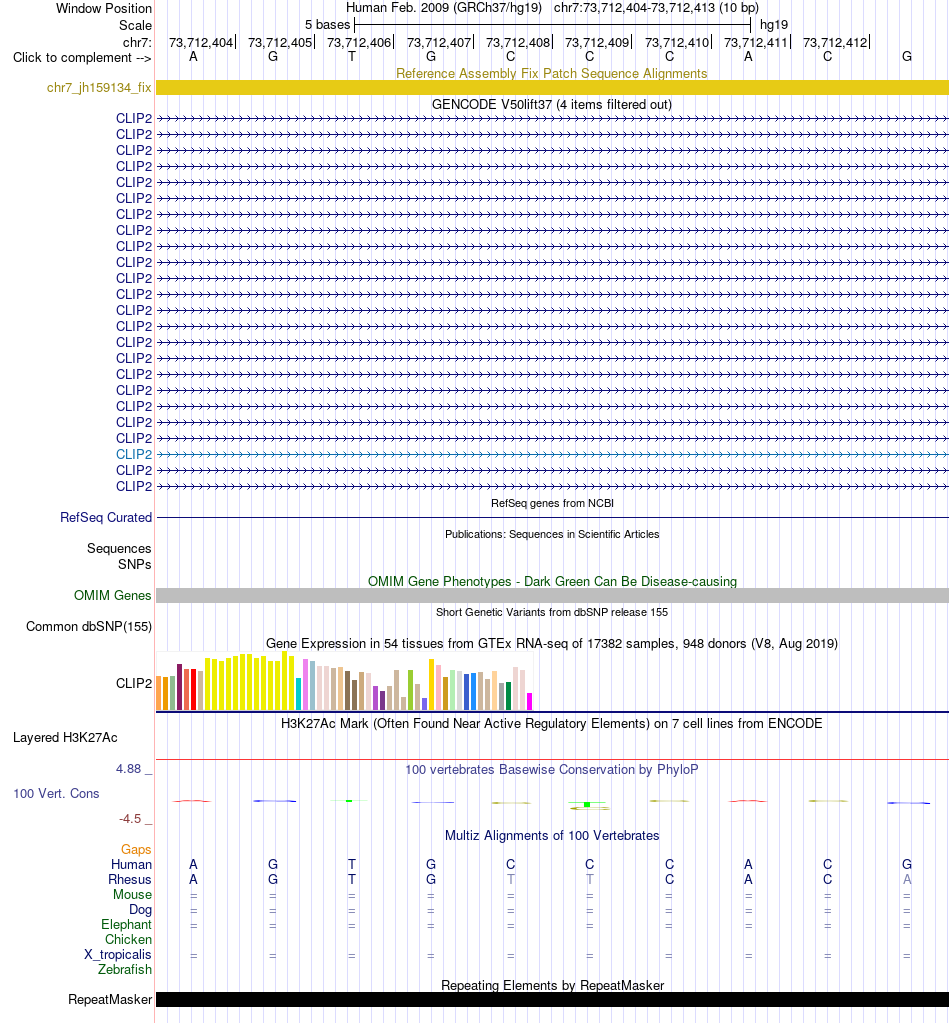Click "GENCODE V50lift37 (4 items filtered out)" title

click(x=552, y=104)
